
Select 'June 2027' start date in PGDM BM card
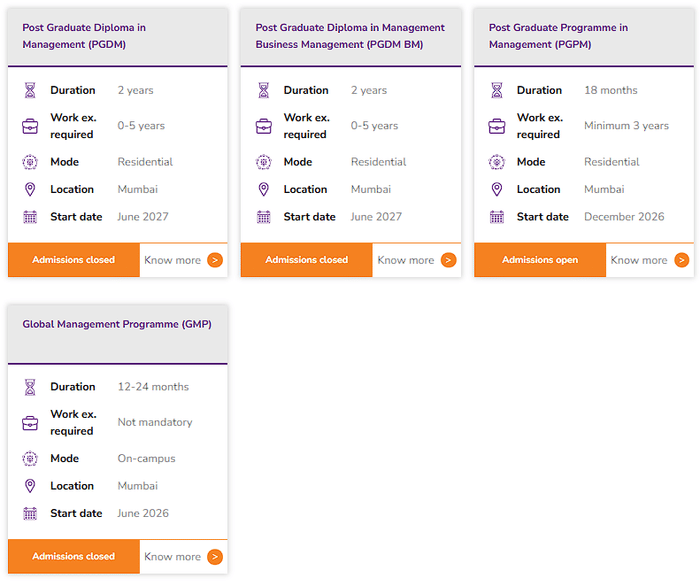click(376, 217)
